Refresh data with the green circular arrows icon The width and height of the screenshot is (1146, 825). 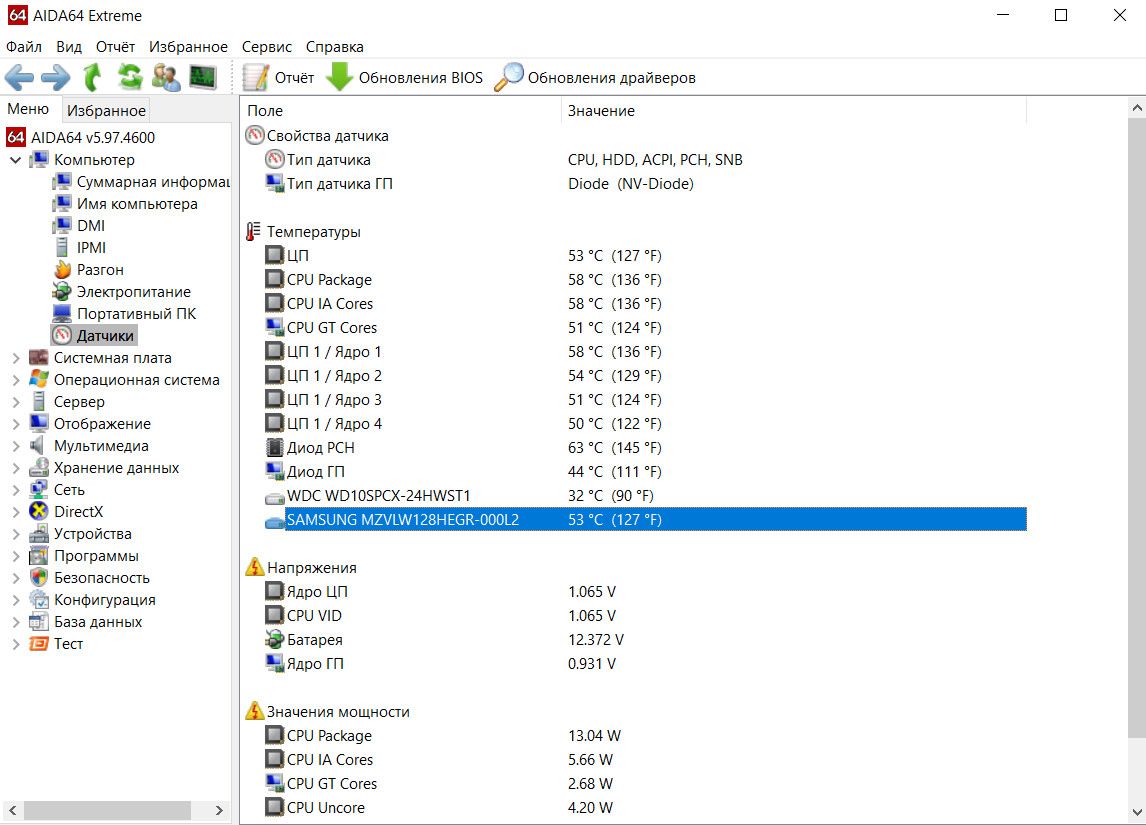[x=130, y=77]
